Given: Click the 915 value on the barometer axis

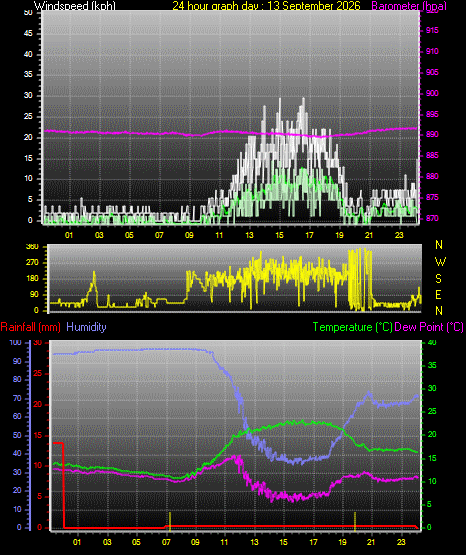Looking at the screenshot, I should pos(432,30).
